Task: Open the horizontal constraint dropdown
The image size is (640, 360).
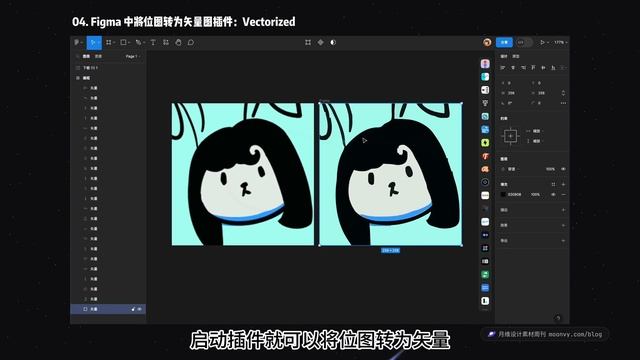Action: 536,131
